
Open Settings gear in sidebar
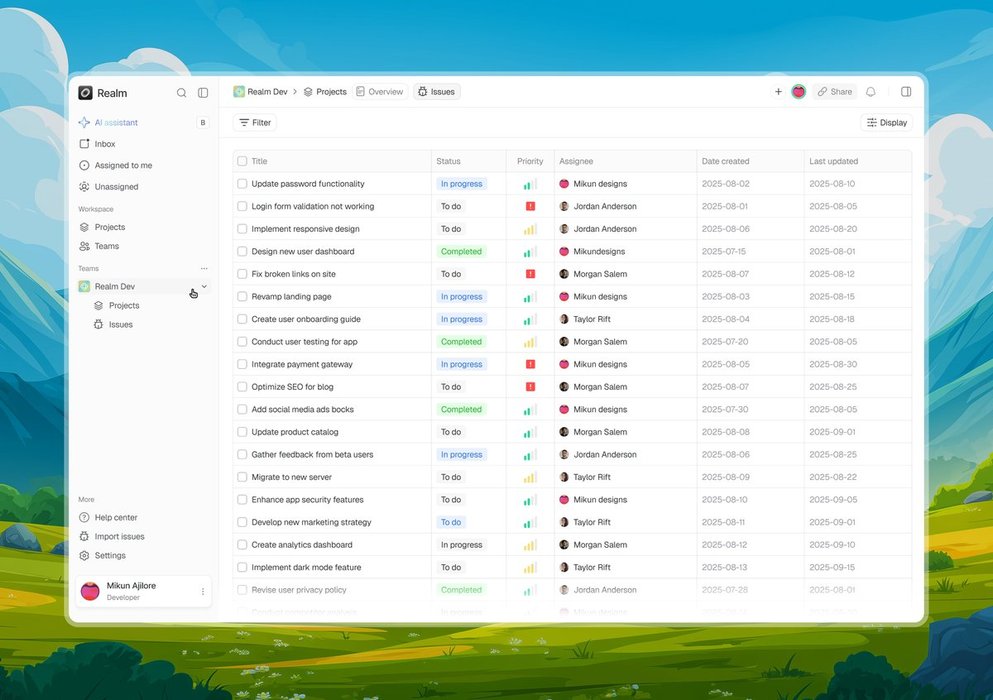[x=109, y=556]
